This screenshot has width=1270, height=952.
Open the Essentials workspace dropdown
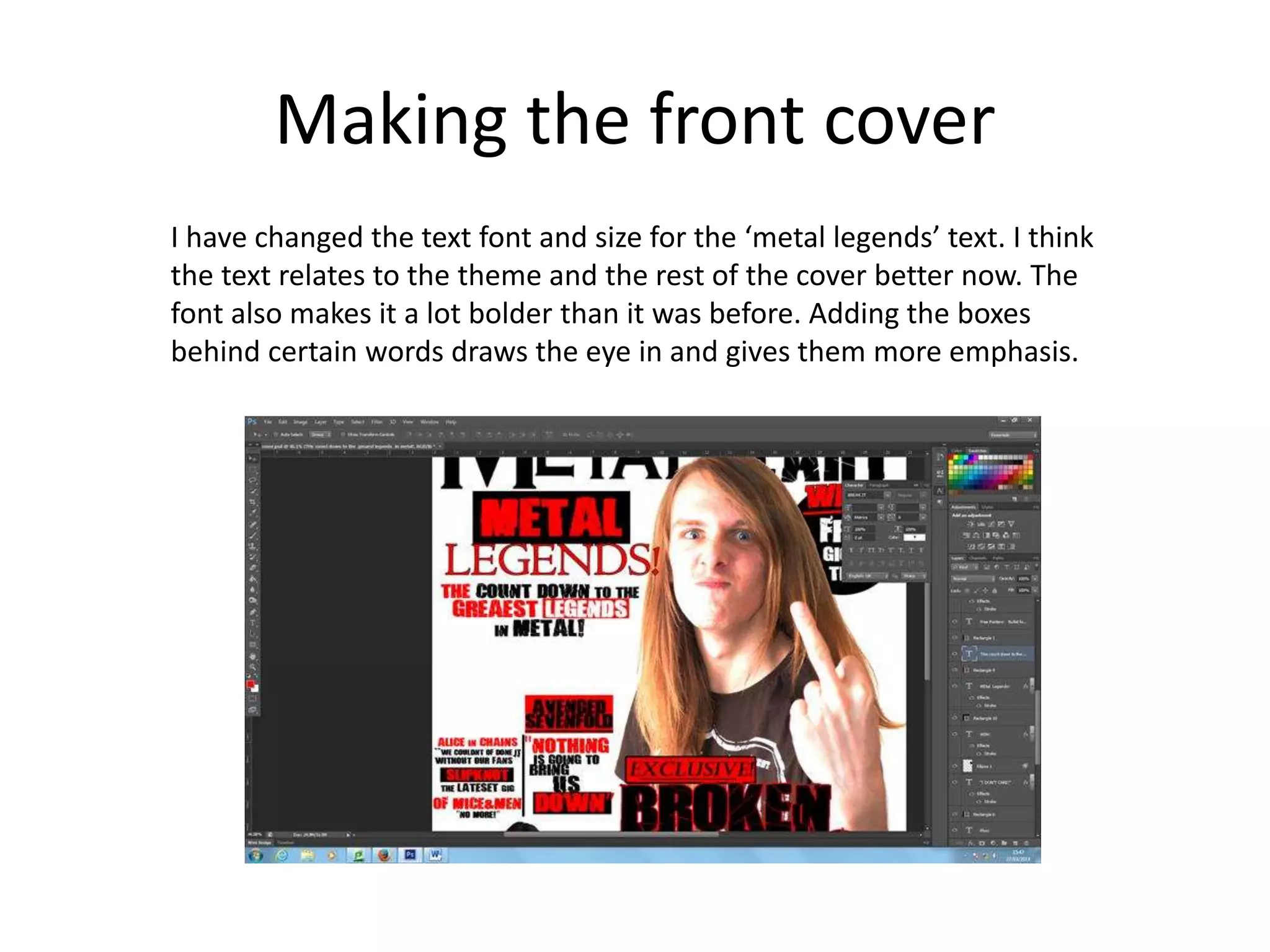tap(1013, 435)
